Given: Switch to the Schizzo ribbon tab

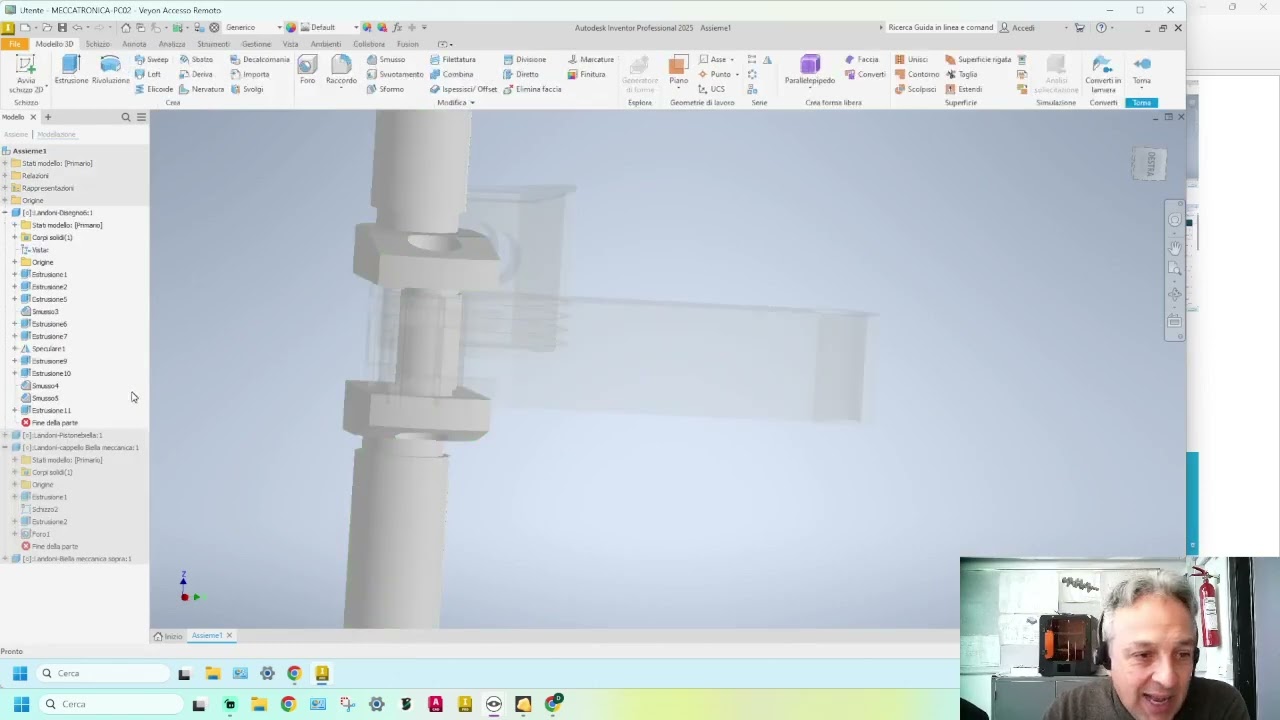Looking at the screenshot, I should 97,44.
